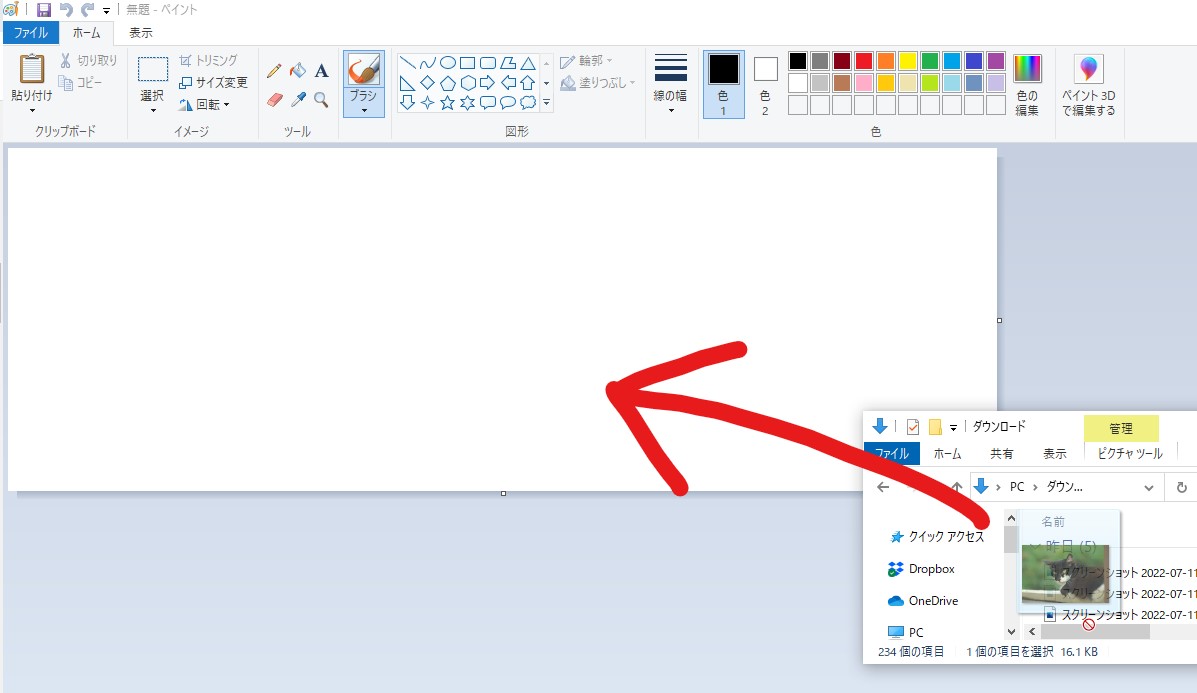1197x693 pixels.
Task: Click the Explorer Refresh button
Action: tap(1182, 487)
